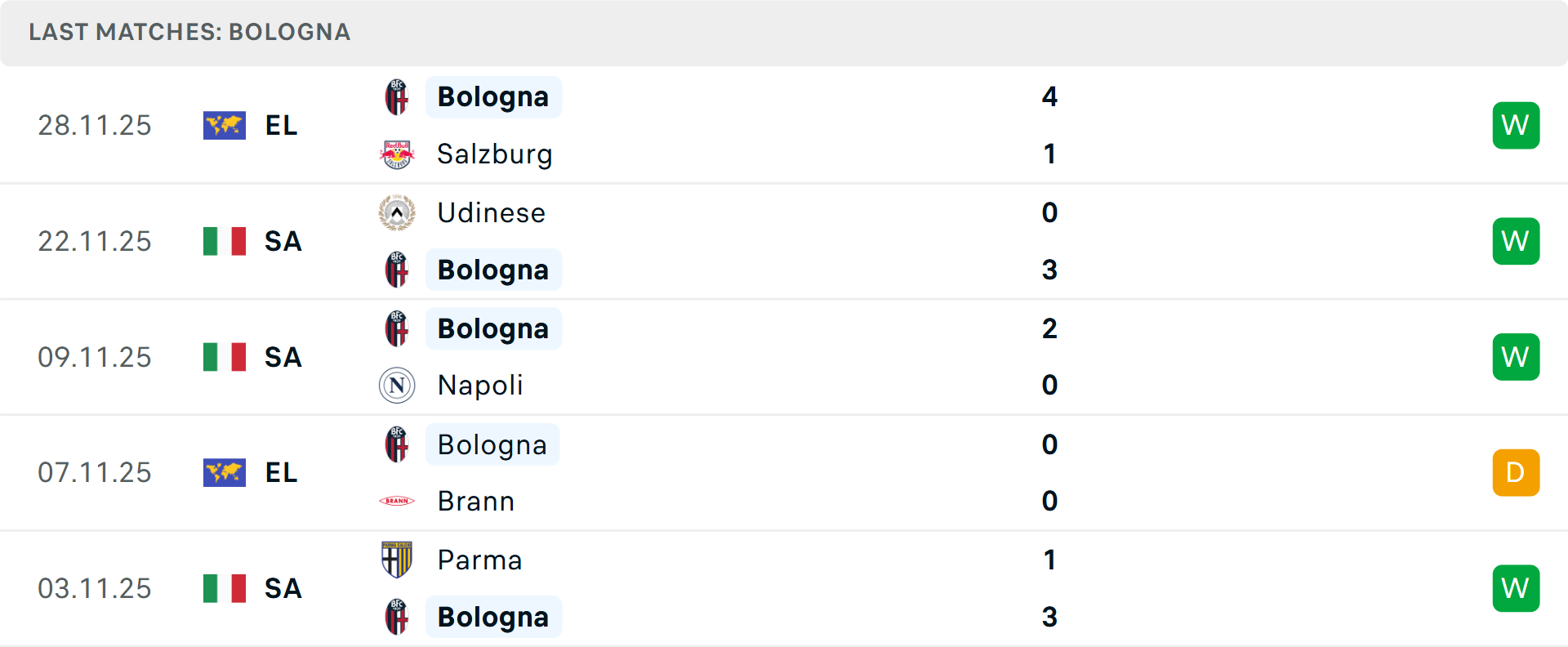Screen dimensions: 1568x647
Task: Click the Parma club crest
Action: (x=397, y=560)
